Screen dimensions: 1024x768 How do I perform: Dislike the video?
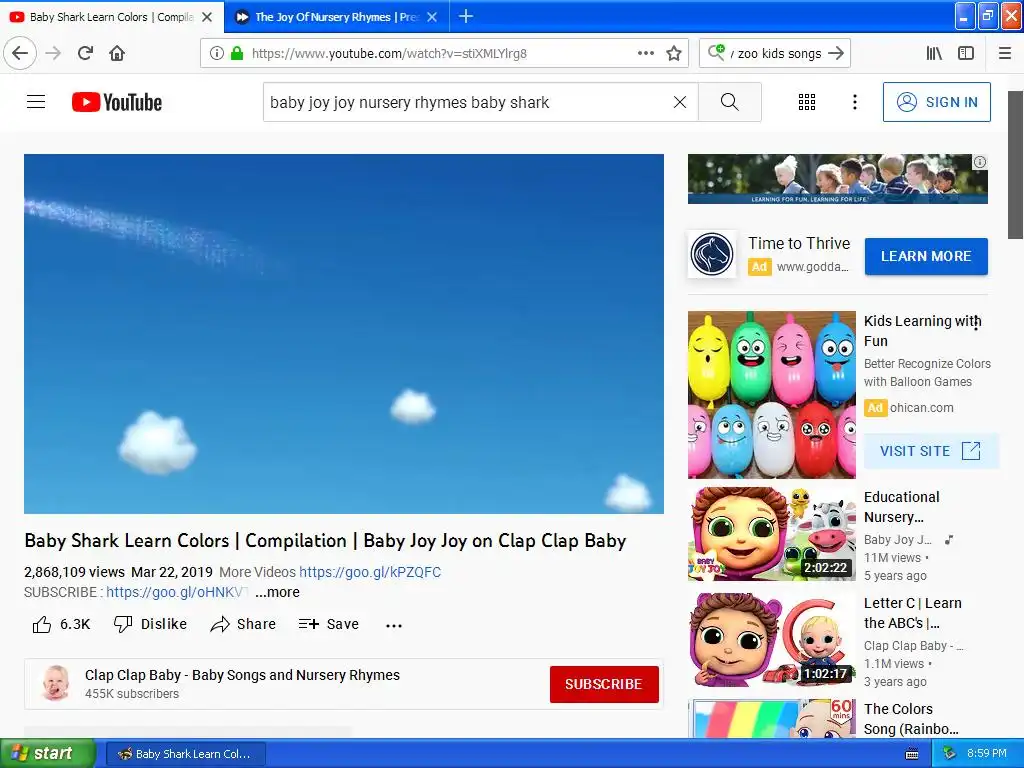[x=150, y=624]
